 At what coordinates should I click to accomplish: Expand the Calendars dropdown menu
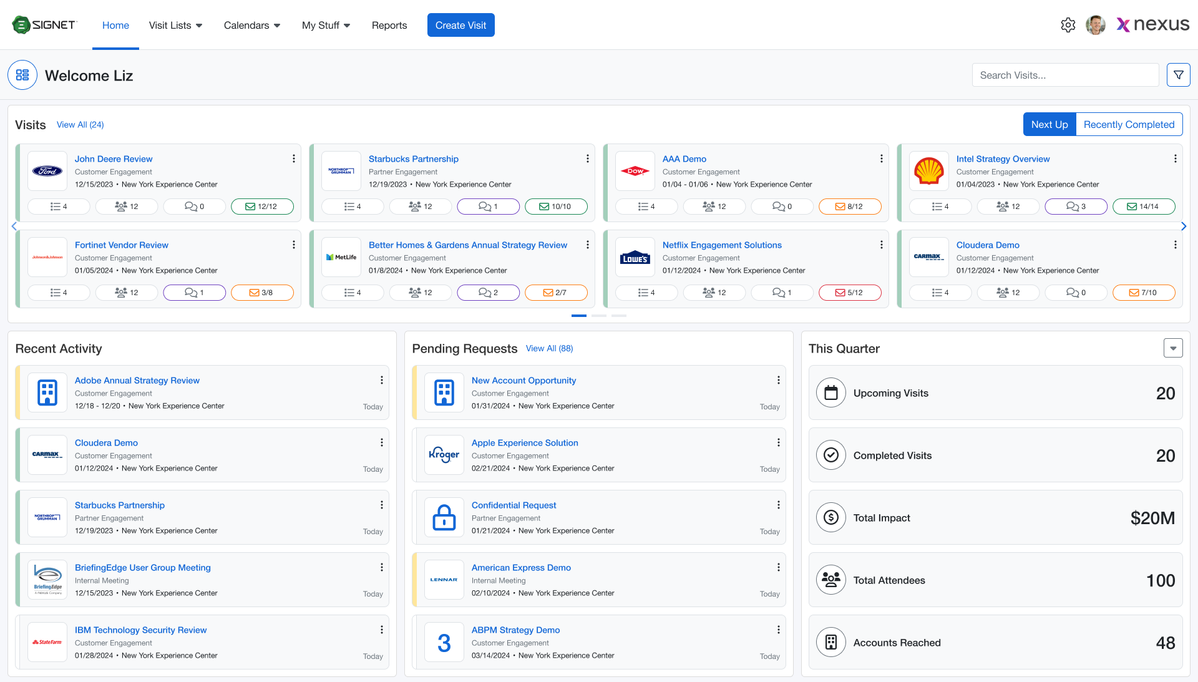click(251, 25)
